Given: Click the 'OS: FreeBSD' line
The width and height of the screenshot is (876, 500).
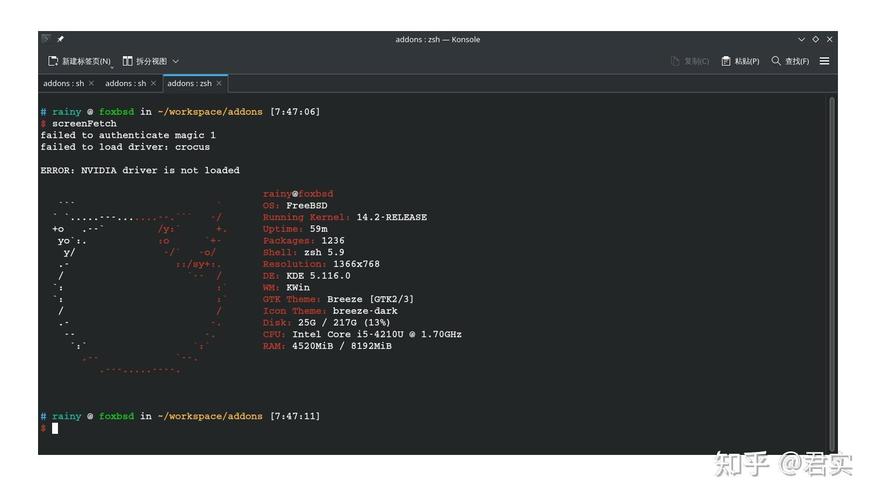Looking at the screenshot, I should tap(295, 206).
